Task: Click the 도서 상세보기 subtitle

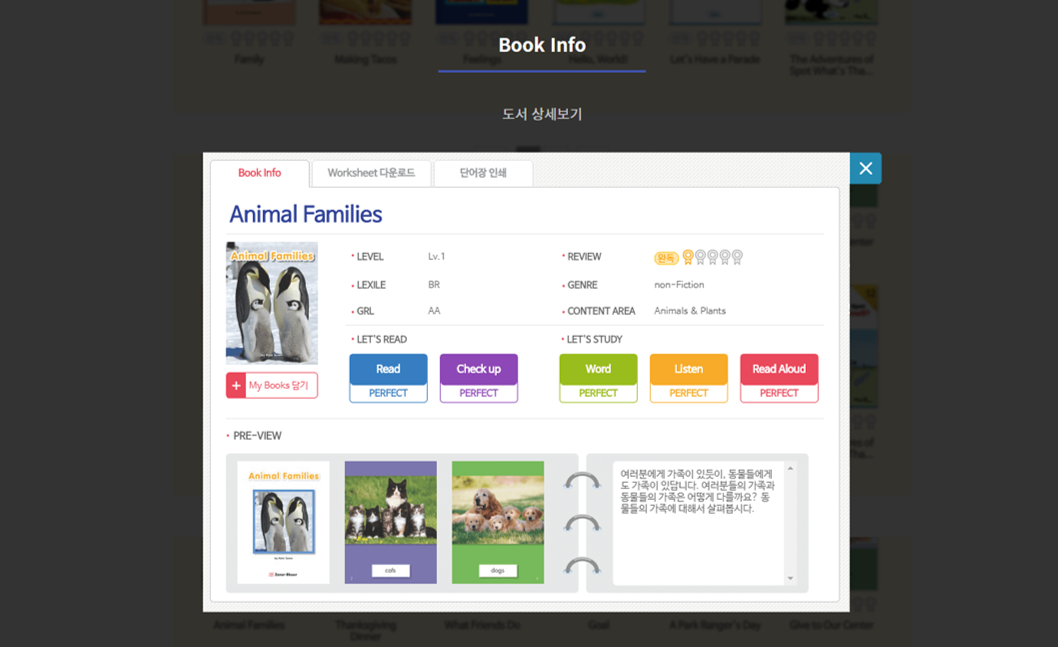Action: pos(542,114)
